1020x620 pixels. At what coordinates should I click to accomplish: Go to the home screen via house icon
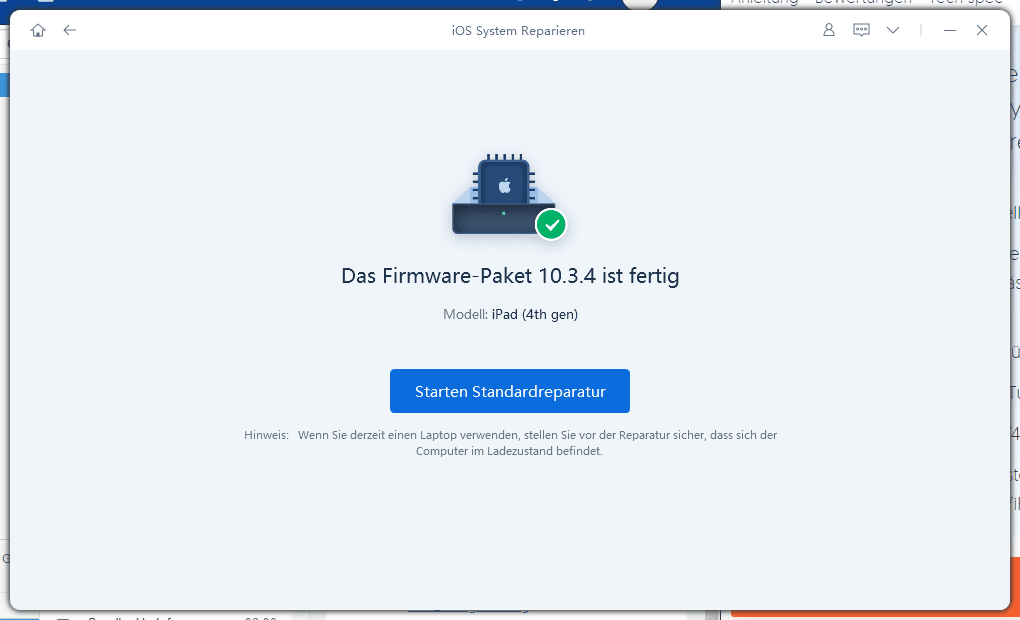pyautogui.click(x=38, y=31)
